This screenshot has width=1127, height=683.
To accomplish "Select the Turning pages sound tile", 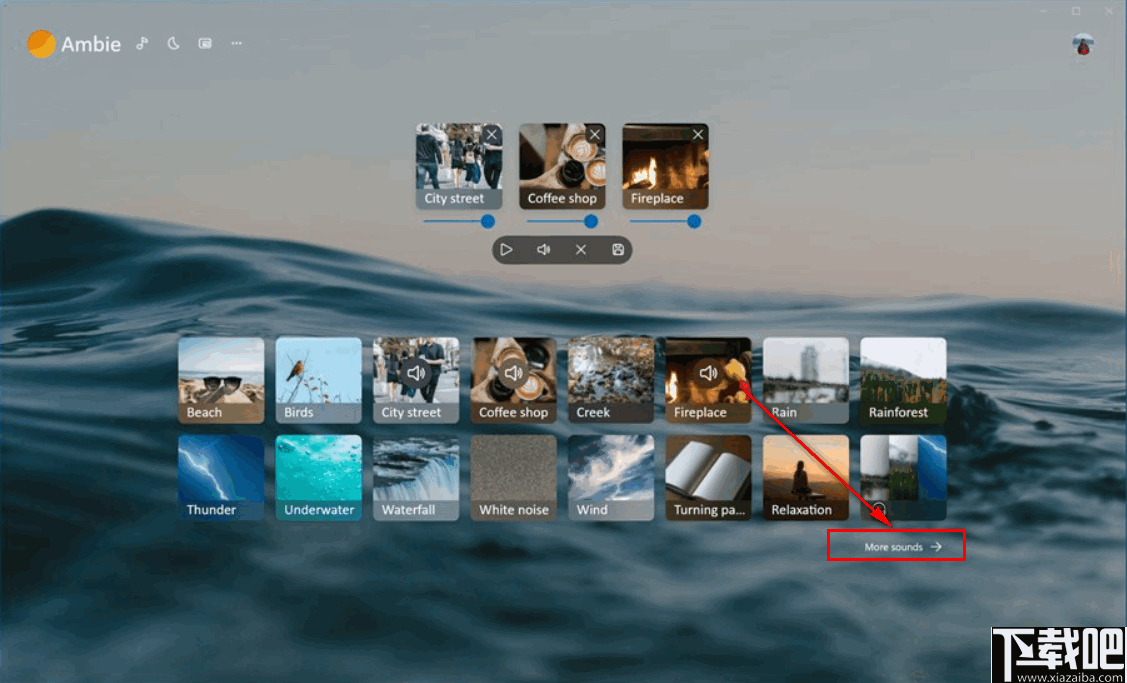I will [708, 477].
